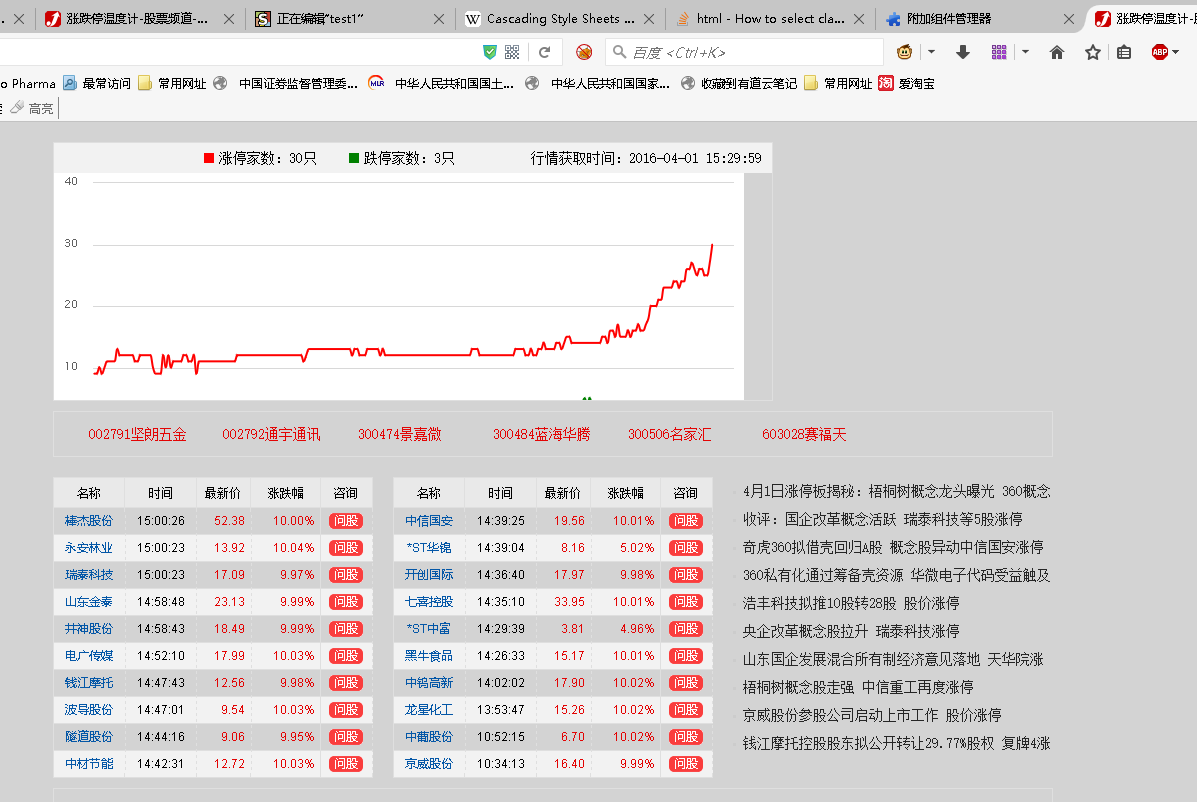Open stock link 300474景嘉微
This screenshot has height=802, width=1197.
399,434
